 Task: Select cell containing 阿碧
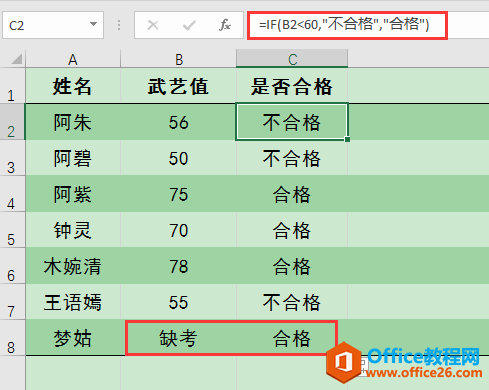[73, 158]
